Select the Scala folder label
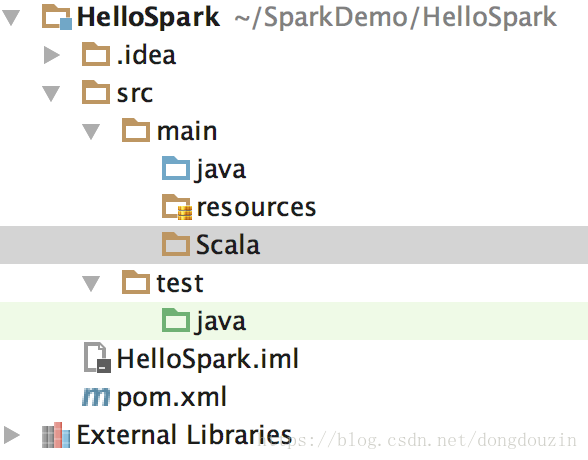The width and height of the screenshot is (588, 460). pyautogui.click(x=228, y=245)
